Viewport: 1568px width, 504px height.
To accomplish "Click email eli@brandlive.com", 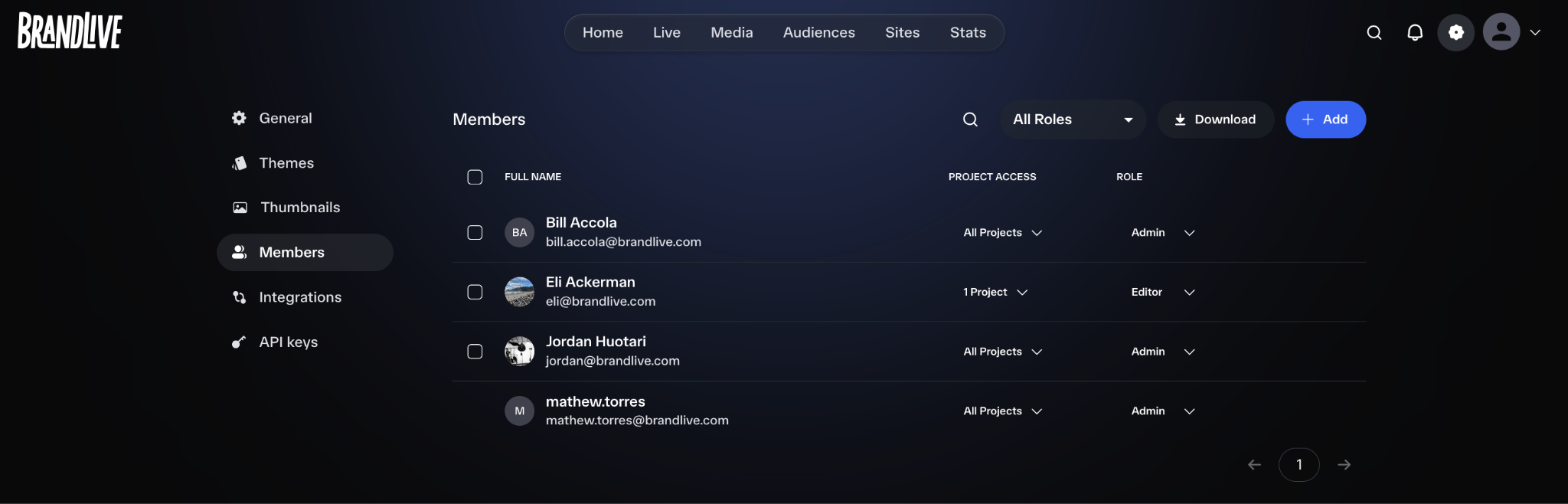I will (x=600, y=302).
